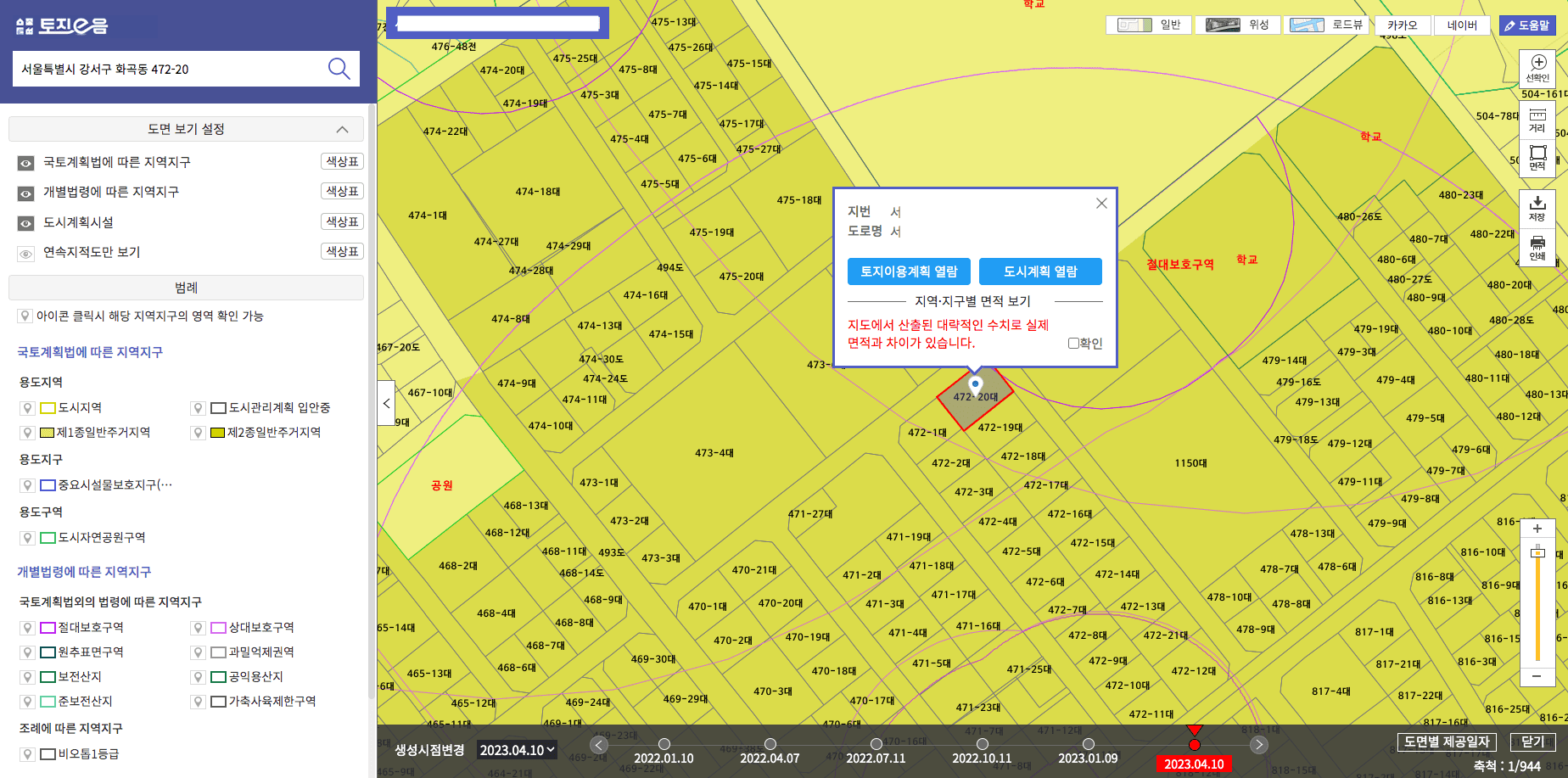The width and height of the screenshot is (1568, 778).
Task: Click location pin for 도시자연공원구역
Action: (27, 538)
